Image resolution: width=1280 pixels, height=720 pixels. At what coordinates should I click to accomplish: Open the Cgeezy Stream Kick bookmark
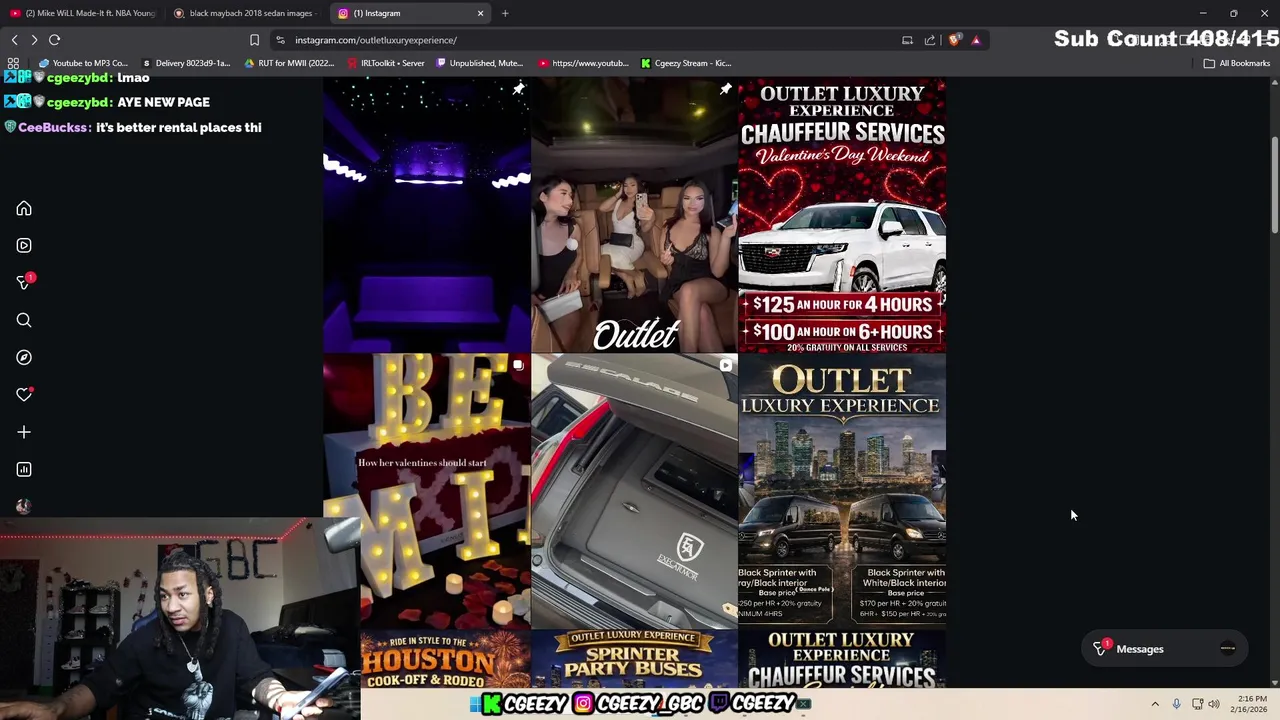[686, 63]
